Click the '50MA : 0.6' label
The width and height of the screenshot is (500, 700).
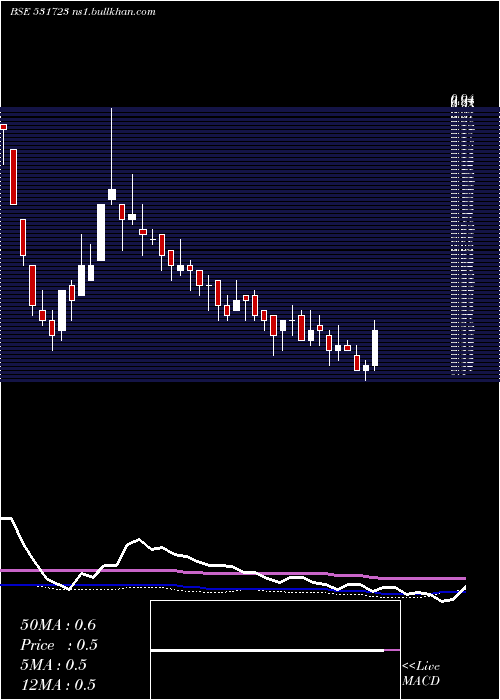pos(58,625)
